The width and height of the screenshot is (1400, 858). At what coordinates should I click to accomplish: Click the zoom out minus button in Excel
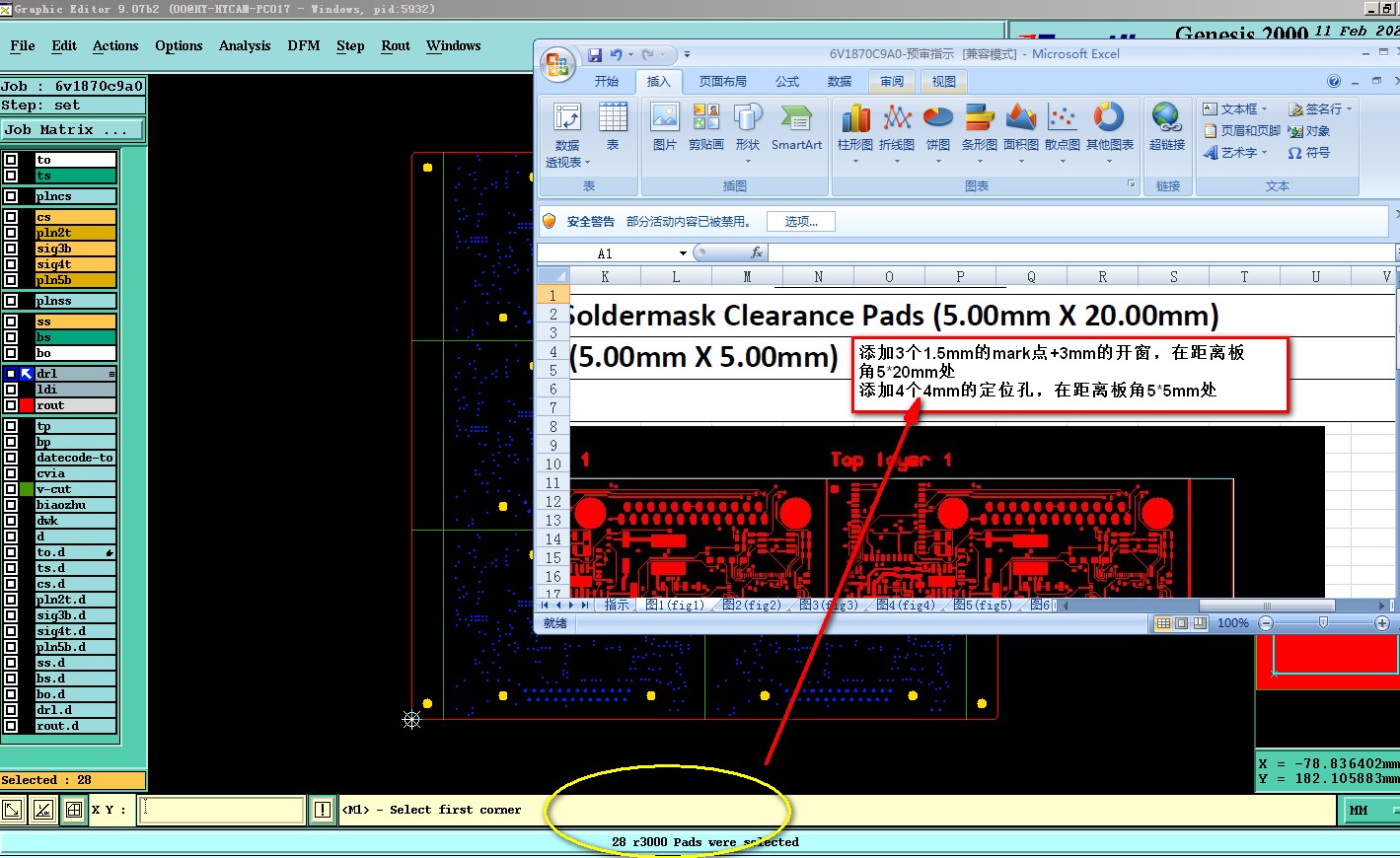1266,623
